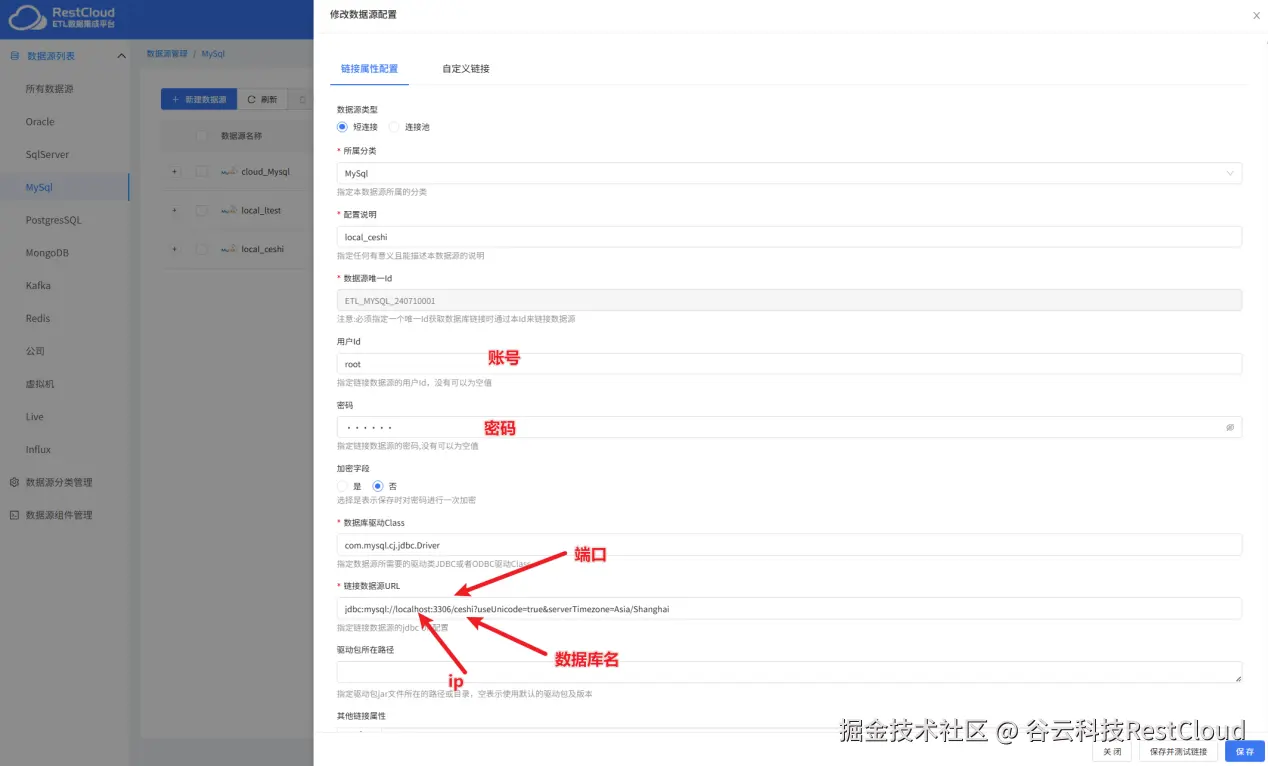Open 数据源组件管理 menu
The image size is (1268, 766).
point(58,515)
